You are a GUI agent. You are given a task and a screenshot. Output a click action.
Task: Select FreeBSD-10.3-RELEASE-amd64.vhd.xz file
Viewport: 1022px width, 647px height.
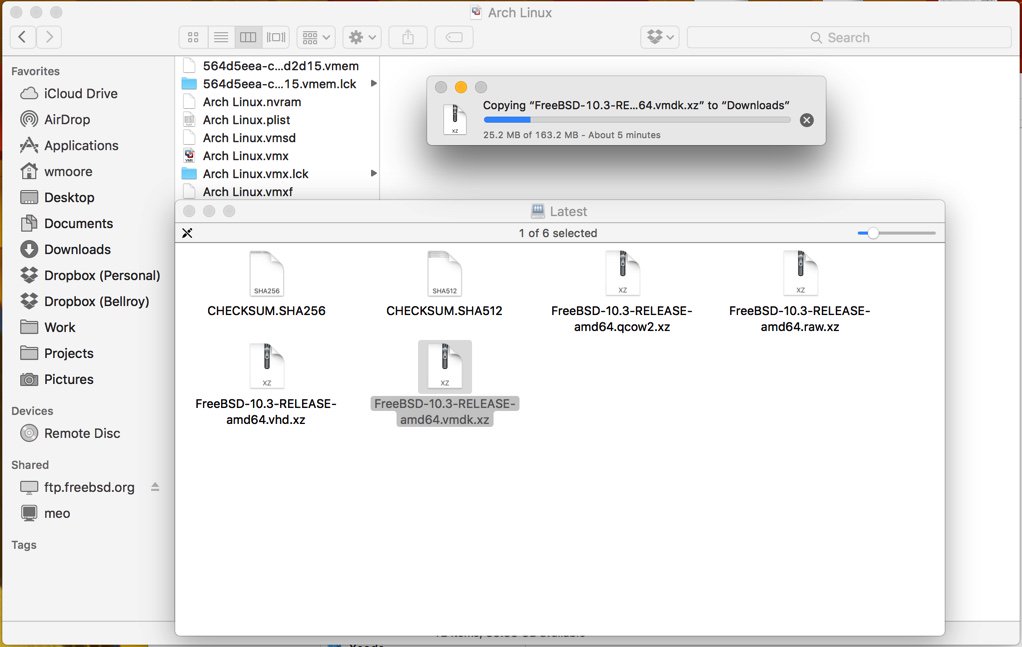tap(266, 384)
